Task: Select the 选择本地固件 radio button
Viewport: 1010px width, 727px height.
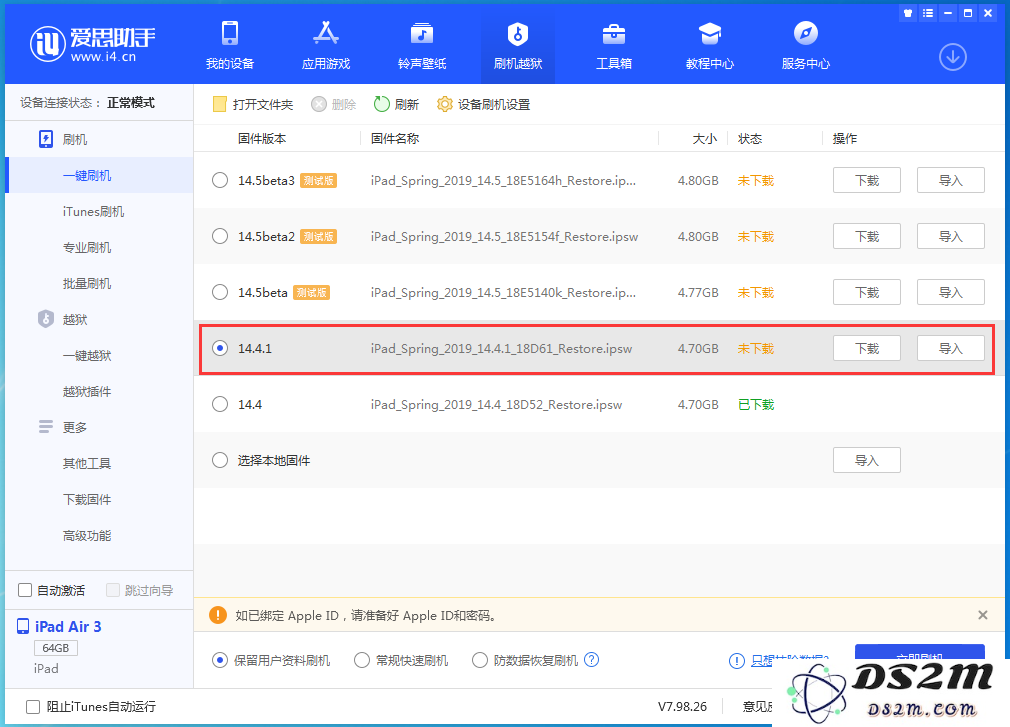Action: click(x=220, y=460)
